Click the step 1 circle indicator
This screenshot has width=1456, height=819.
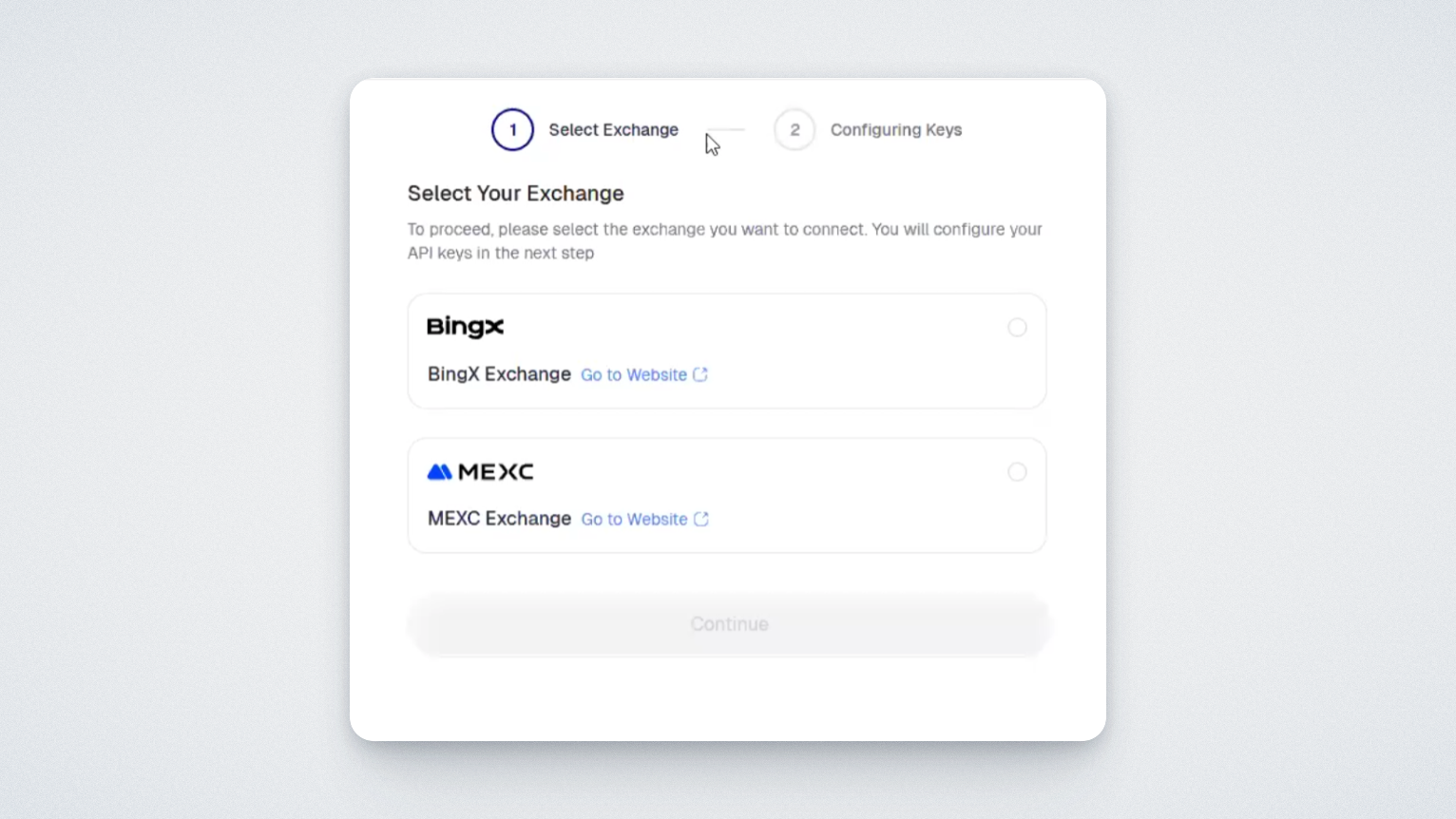pos(512,130)
